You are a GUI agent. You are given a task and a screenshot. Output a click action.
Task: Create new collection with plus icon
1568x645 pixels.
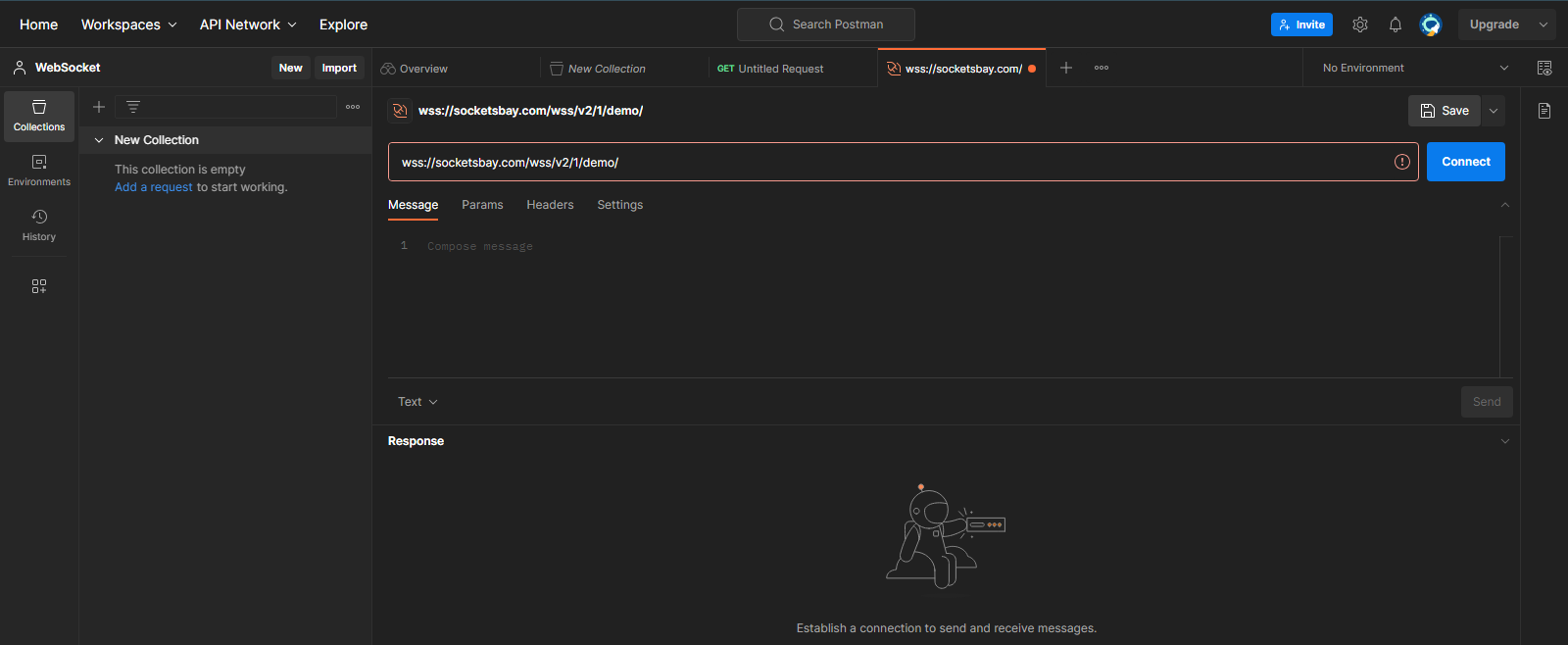[x=99, y=107]
